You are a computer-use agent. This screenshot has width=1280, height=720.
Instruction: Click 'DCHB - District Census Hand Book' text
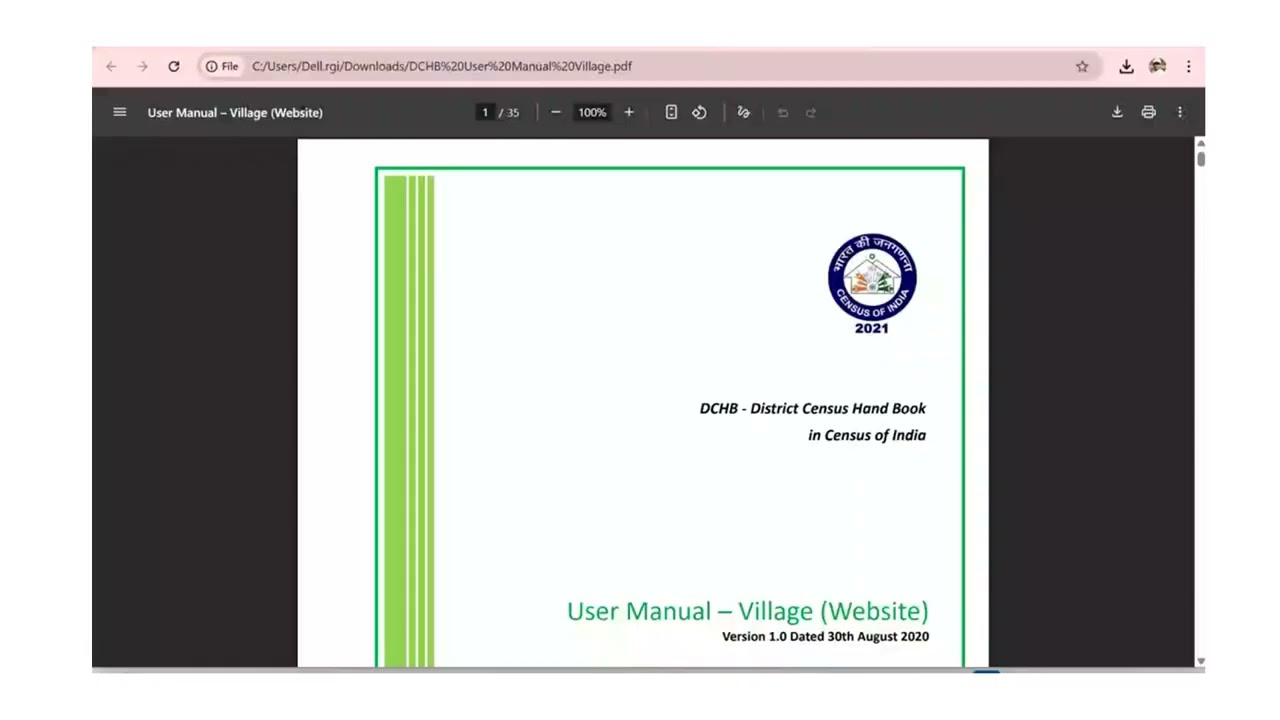pos(813,408)
